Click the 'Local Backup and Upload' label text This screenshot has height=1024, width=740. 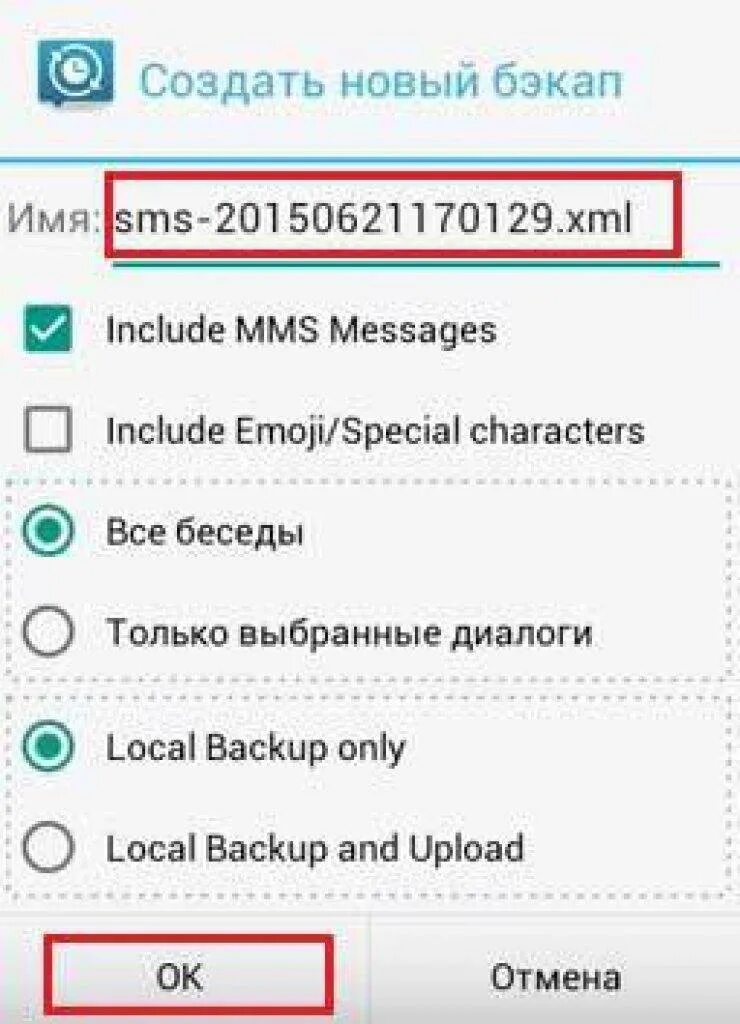tap(315, 848)
